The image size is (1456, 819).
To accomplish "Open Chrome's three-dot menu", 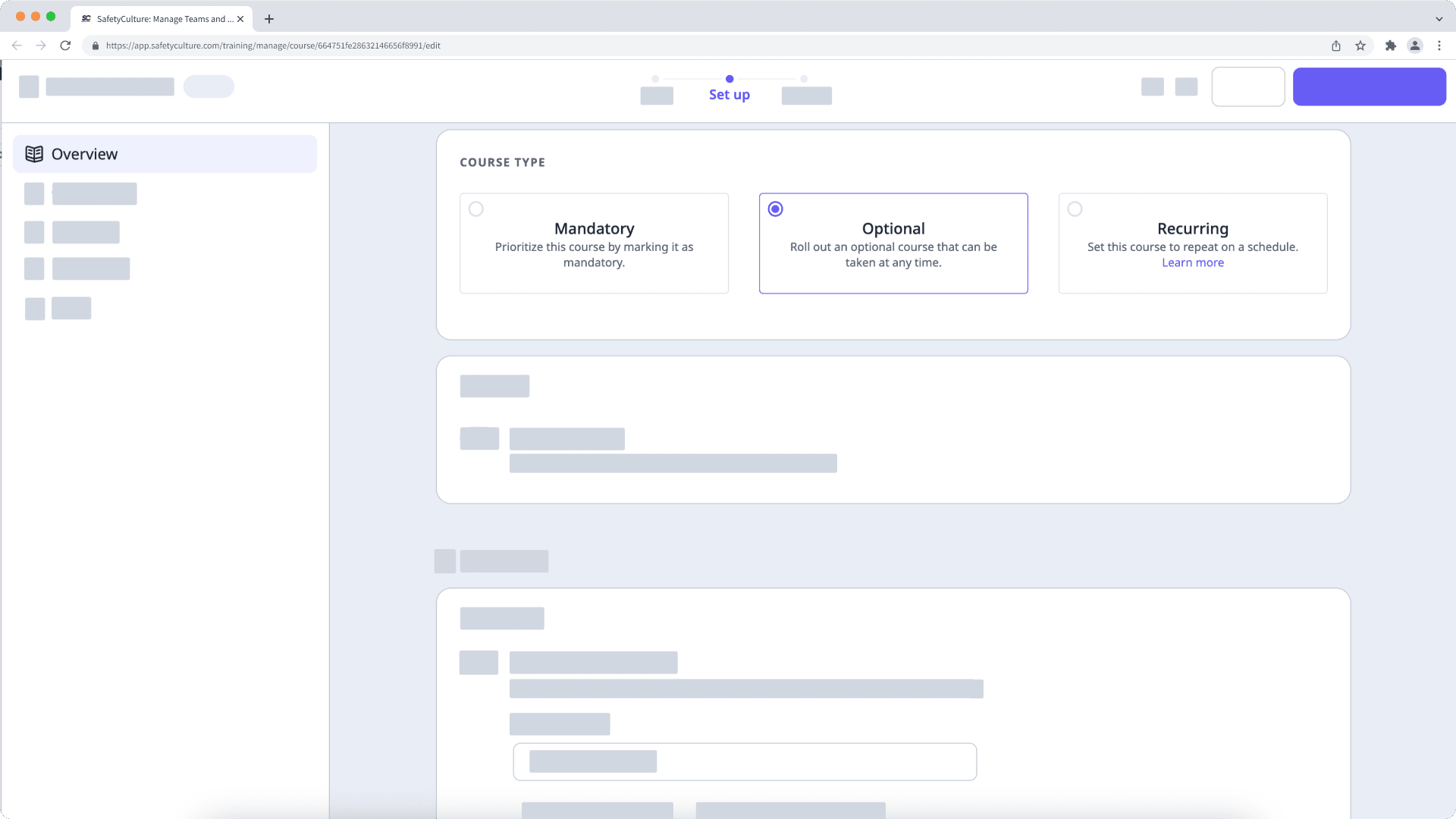I will pos(1440,45).
